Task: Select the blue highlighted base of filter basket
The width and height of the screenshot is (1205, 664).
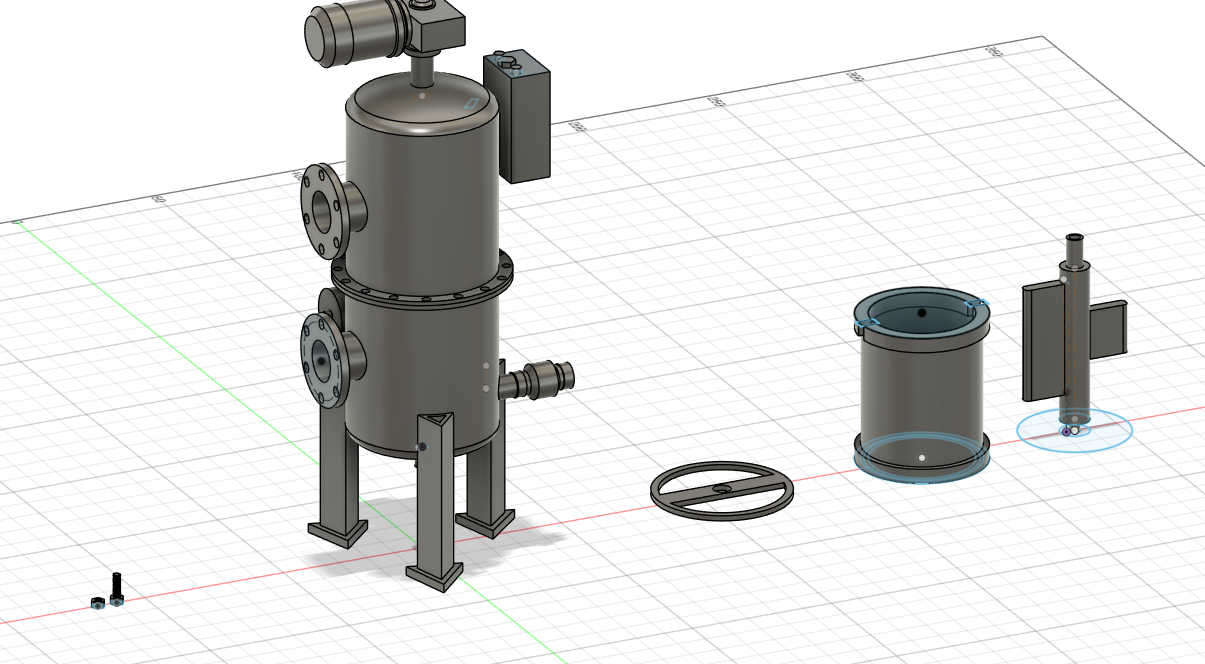Action: pyautogui.click(x=921, y=463)
